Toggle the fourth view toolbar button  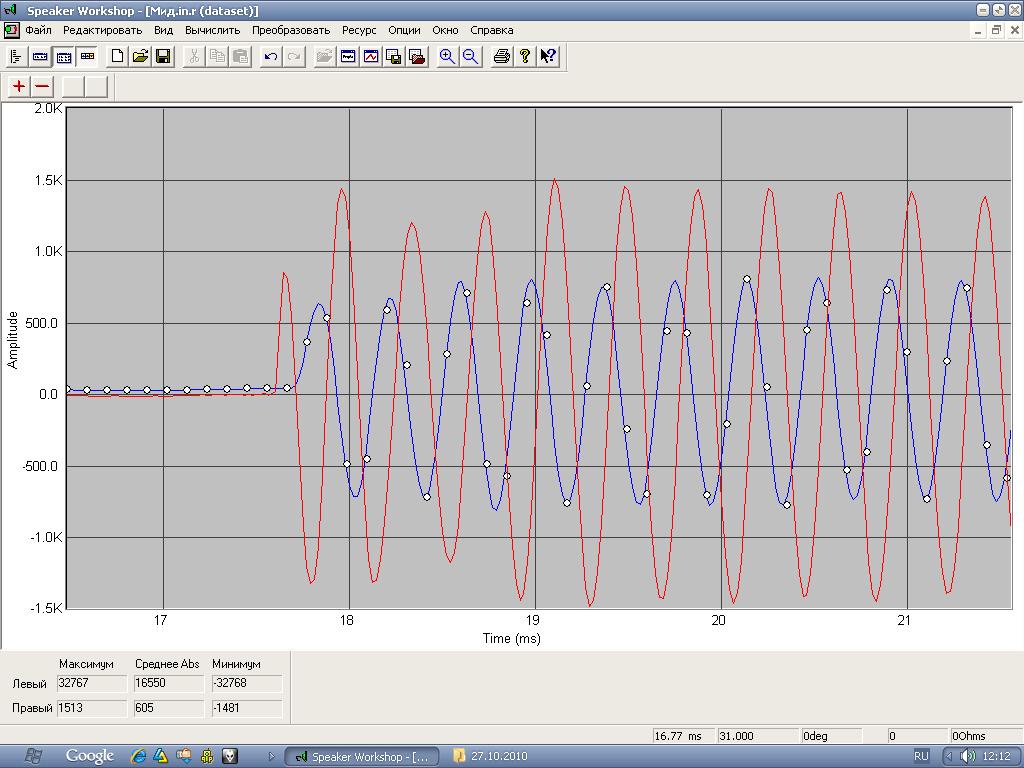click(x=87, y=57)
